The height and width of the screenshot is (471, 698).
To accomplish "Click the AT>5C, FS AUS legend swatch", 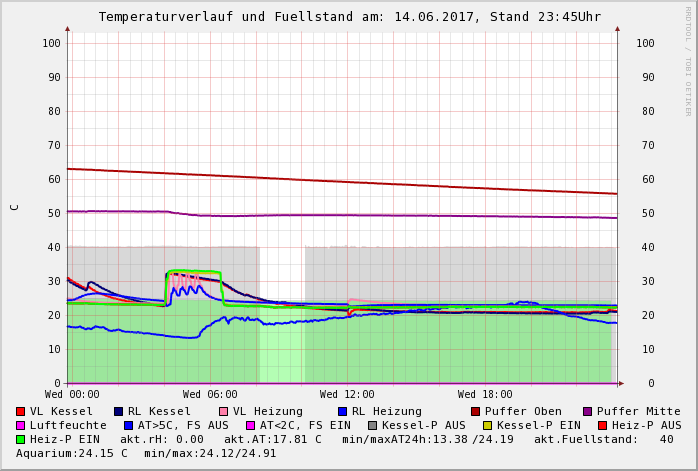I will 129,425.
